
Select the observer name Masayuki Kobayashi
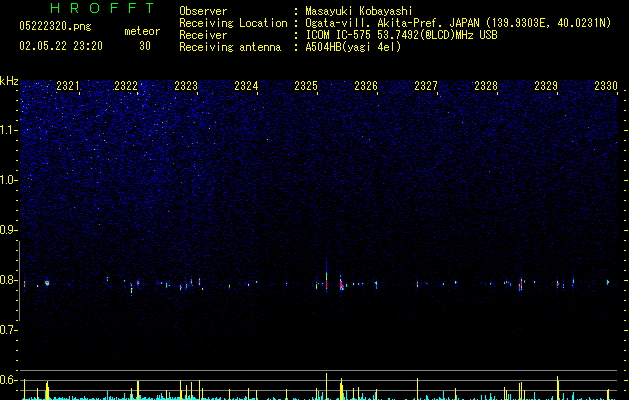(x=359, y=11)
